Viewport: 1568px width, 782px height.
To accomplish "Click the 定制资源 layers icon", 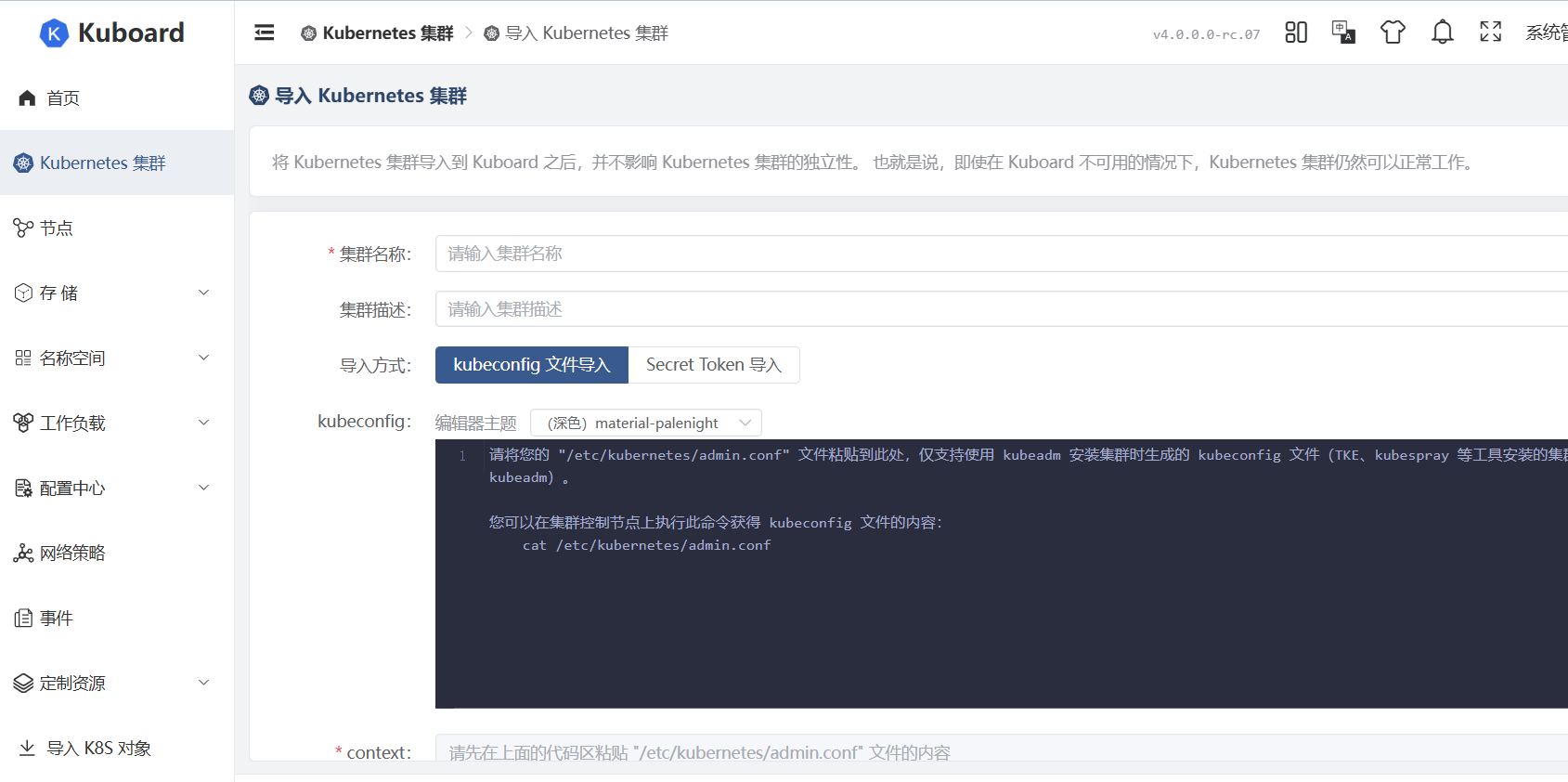I will tap(23, 683).
